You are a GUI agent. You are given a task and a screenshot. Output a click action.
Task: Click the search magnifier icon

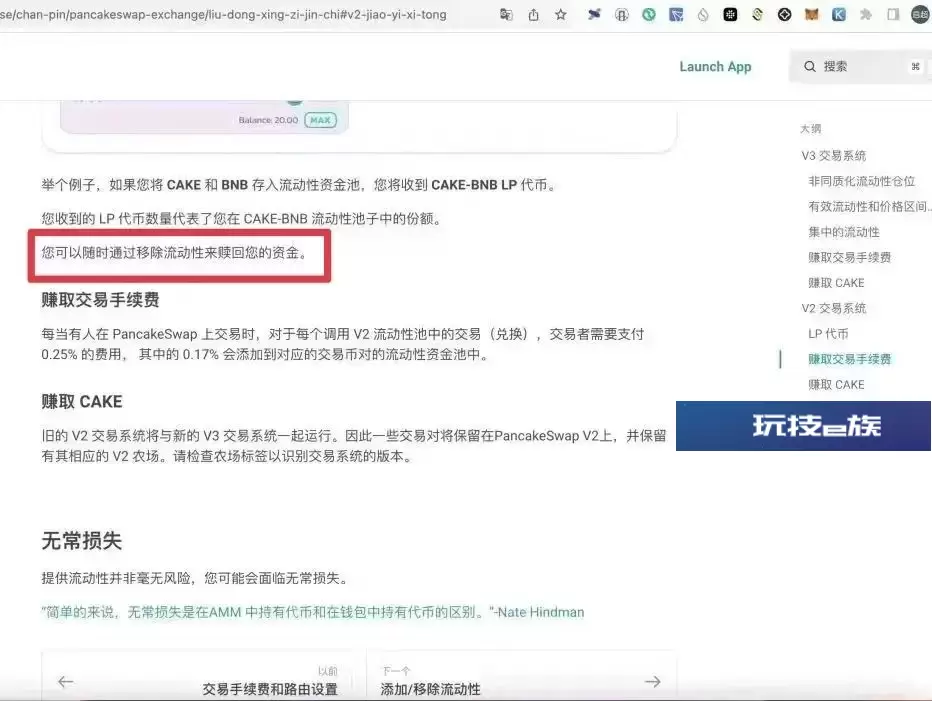tap(810, 67)
